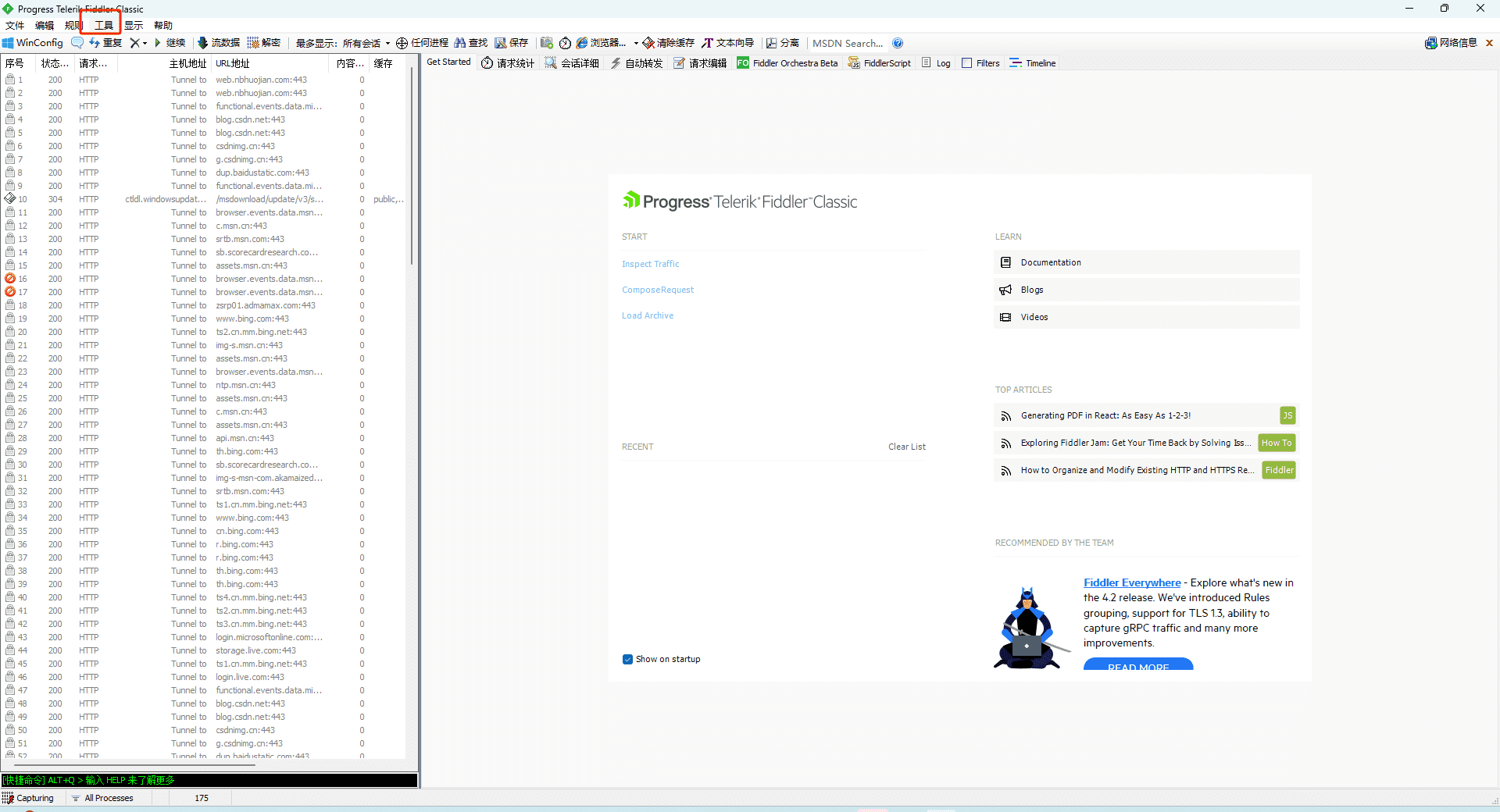Switch to the Get Started tab
Viewport: 1500px width, 812px height.
point(448,62)
